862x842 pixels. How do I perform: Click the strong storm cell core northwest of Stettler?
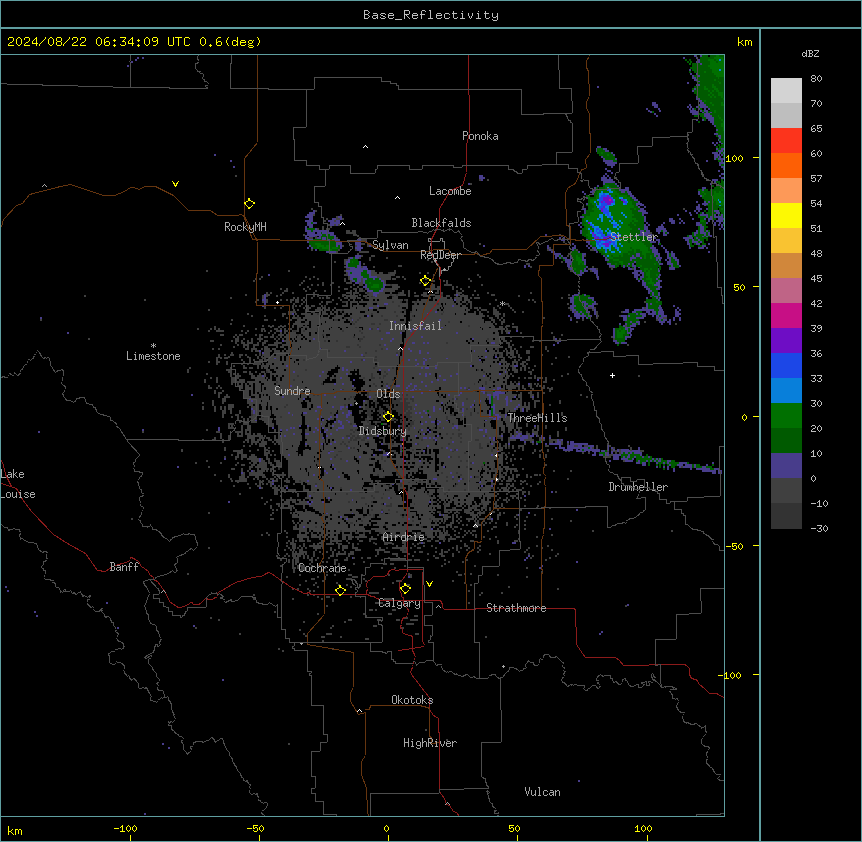(605, 201)
